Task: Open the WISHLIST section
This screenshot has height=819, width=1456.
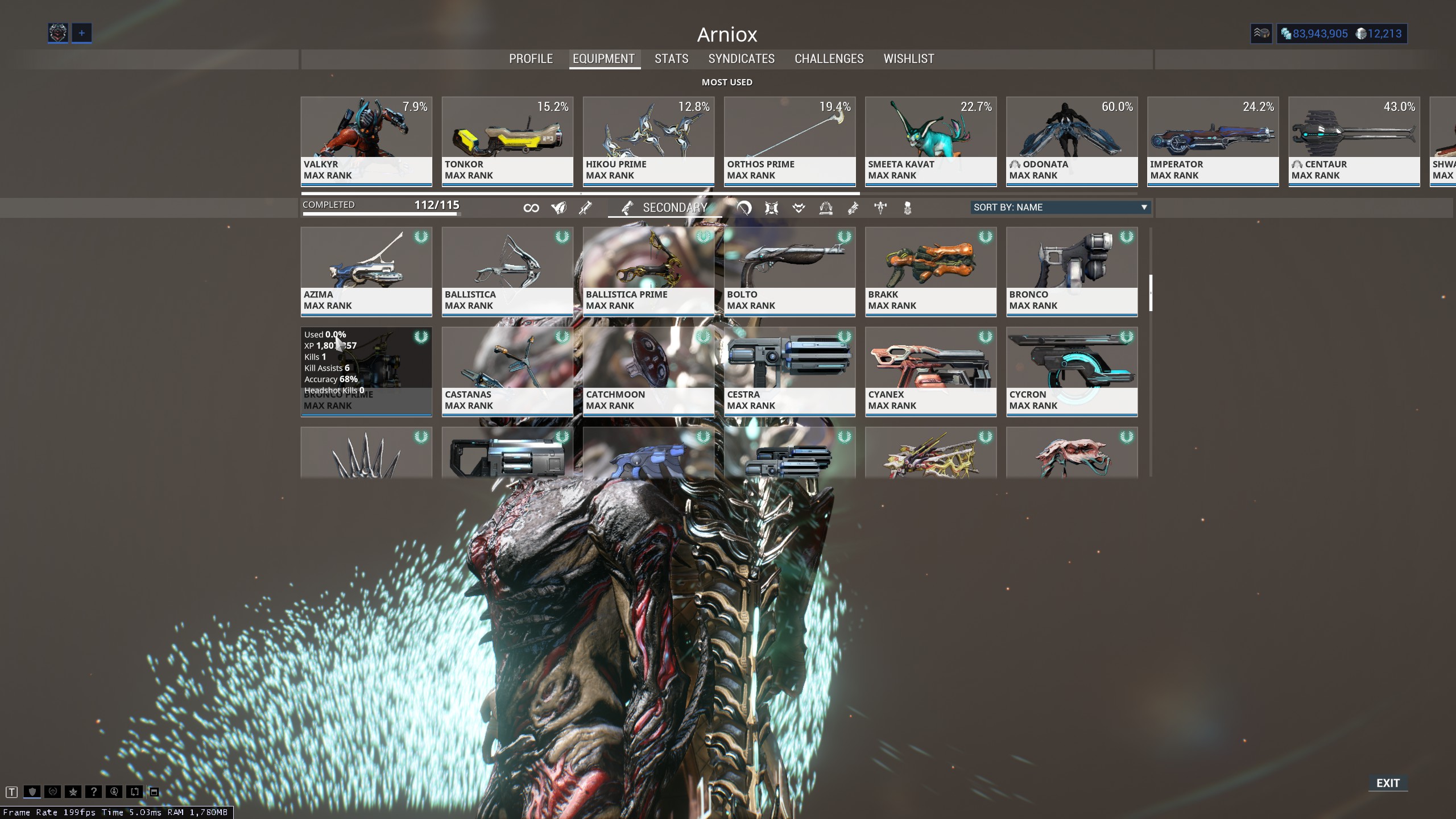Action: coord(908,59)
